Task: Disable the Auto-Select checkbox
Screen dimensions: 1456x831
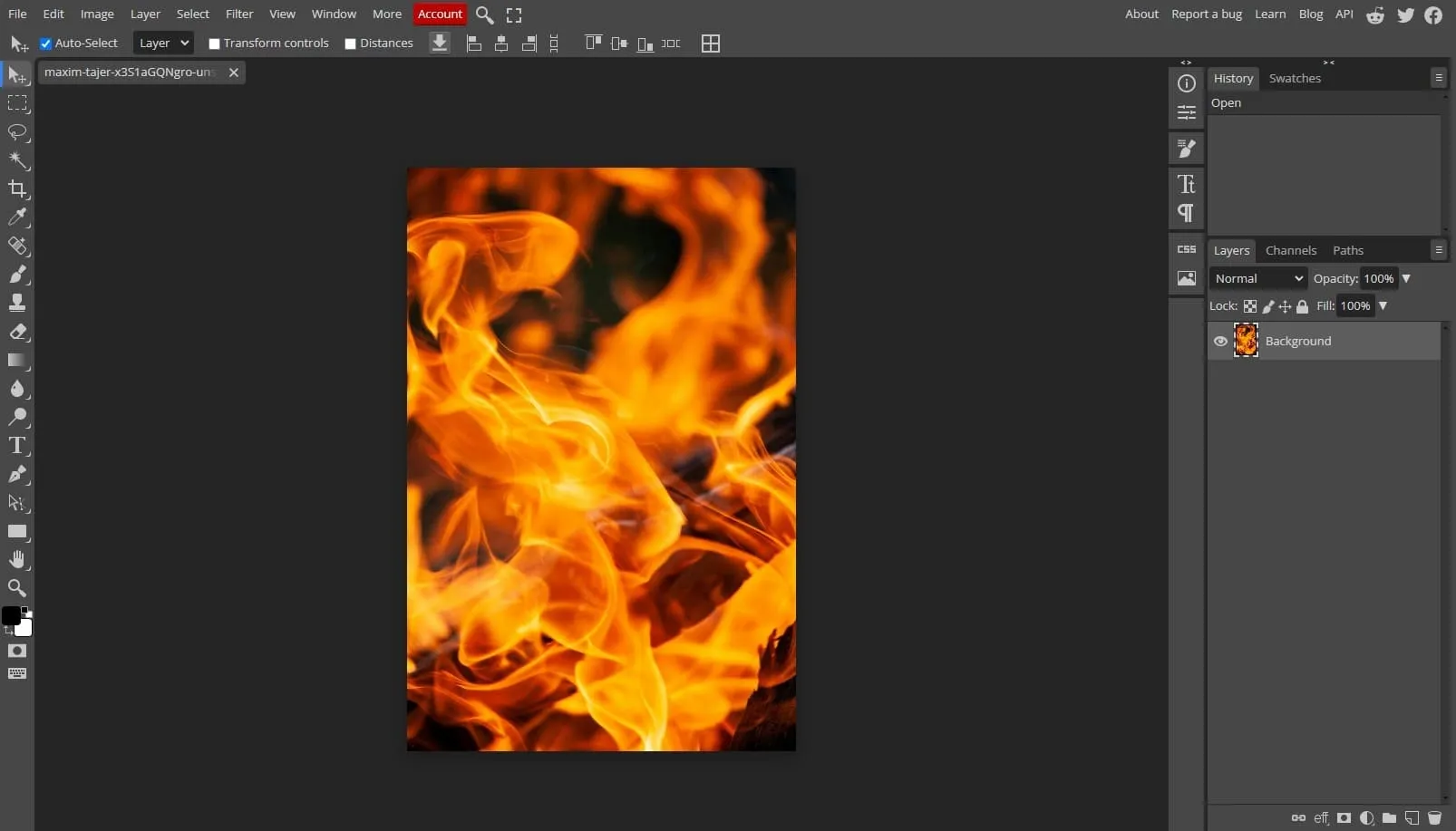Action: pyautogui.click(x=45, y=43)
